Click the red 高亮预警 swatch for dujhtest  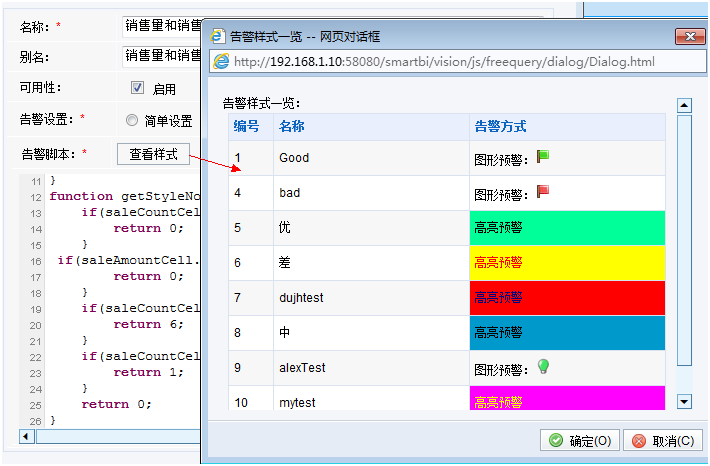pos(567,298)
